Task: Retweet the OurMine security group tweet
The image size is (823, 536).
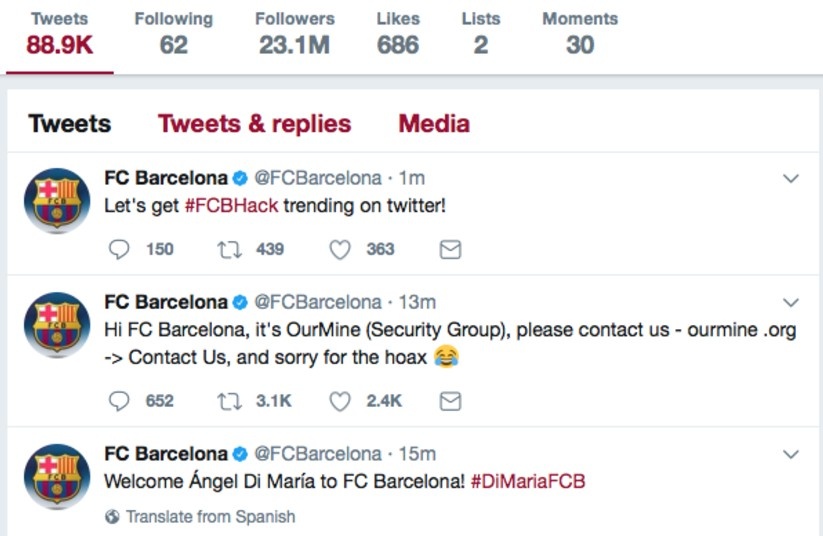Action: click(229, 401)
